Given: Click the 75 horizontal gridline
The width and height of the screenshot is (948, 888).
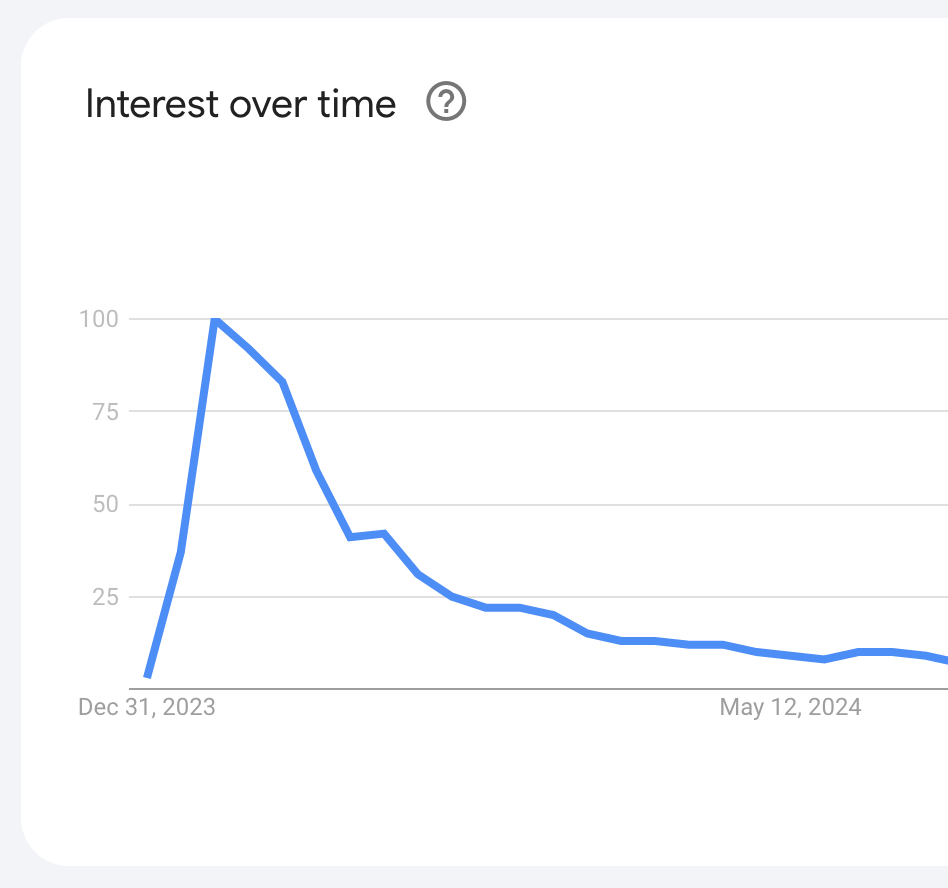Looking at the screenshot, I should tap(600, 411).
